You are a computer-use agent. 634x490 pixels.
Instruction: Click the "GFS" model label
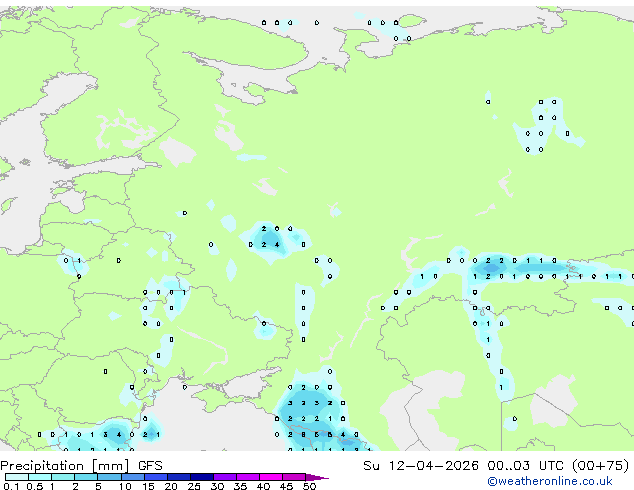click(x=150, y=466)
